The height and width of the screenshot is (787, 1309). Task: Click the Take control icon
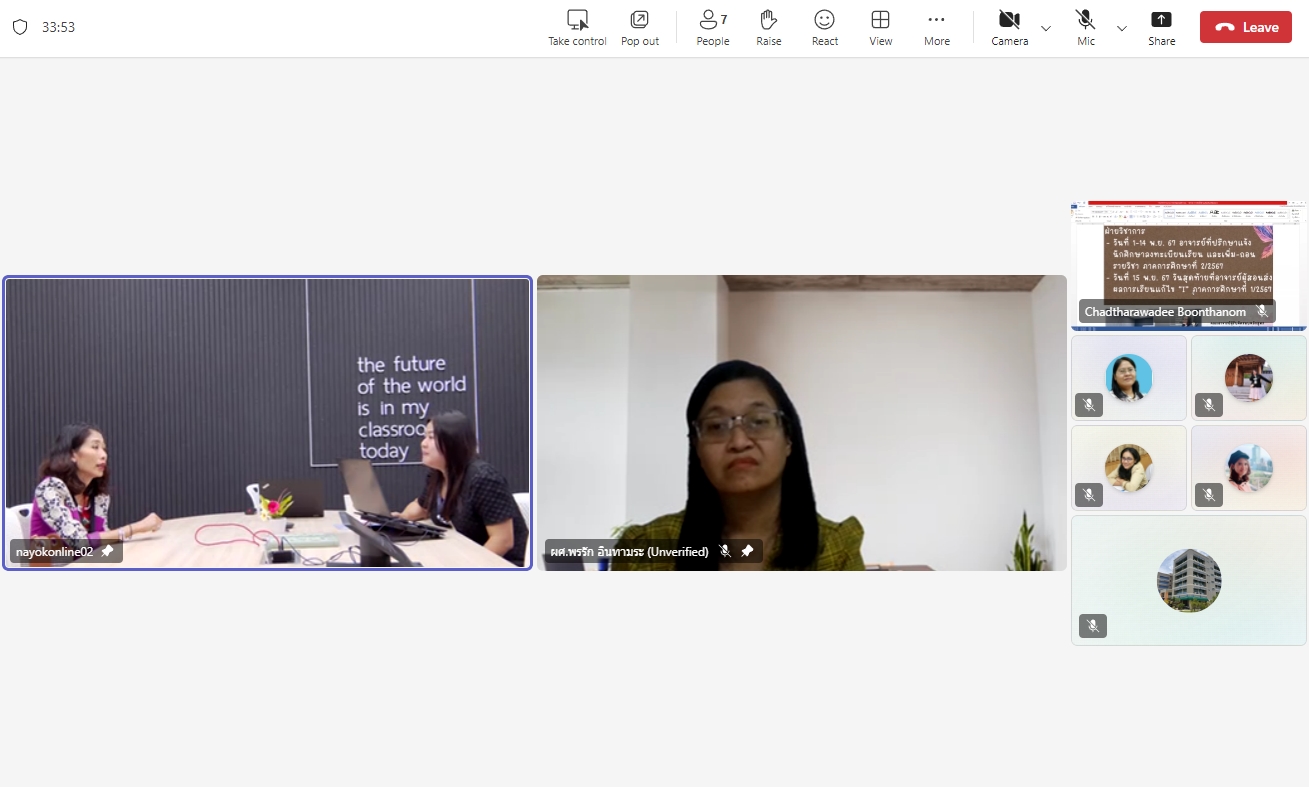tap(577, 21)
